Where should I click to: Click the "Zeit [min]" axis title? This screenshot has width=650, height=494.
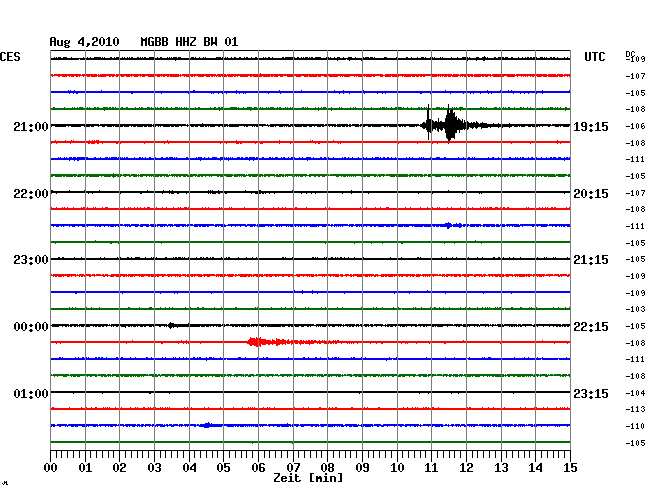click(308, 478)
